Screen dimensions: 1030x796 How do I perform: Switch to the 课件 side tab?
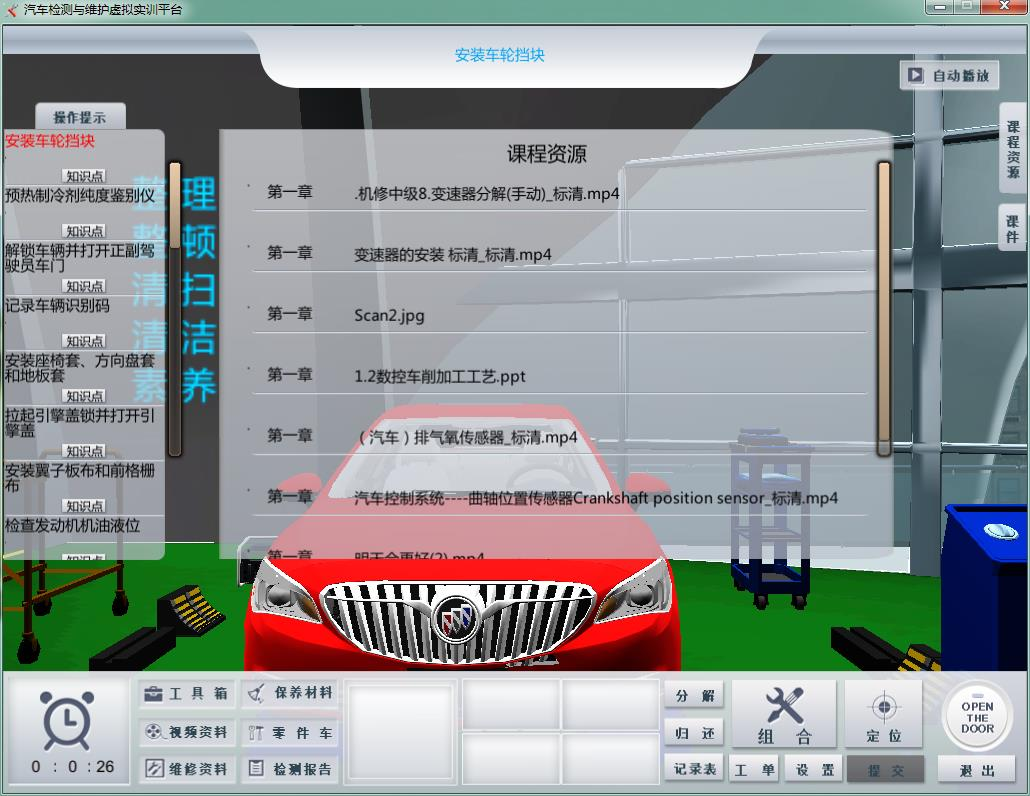tap(1012, 228)
